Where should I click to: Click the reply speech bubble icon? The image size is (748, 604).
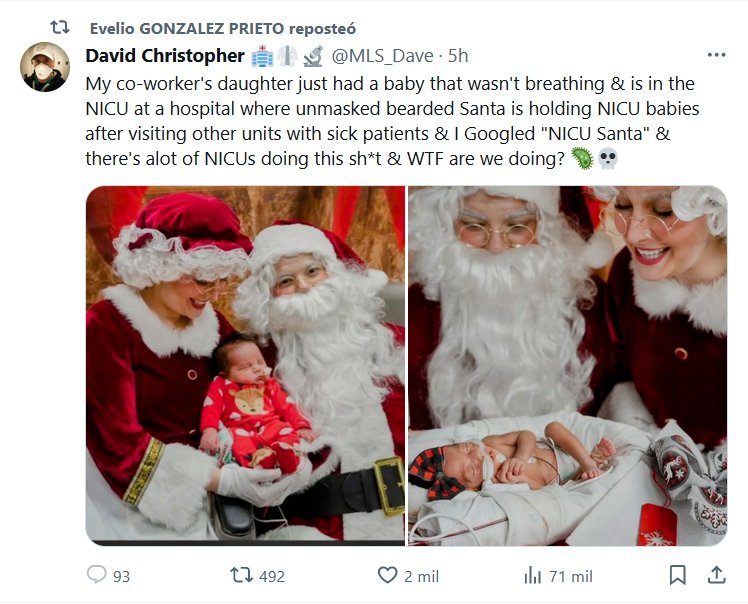97,576
